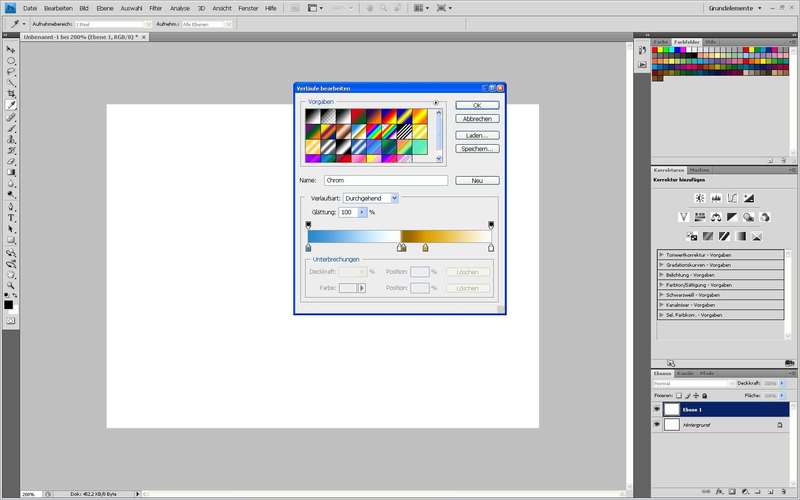Select the Crop tool in the toolbox

click(11, 93)
